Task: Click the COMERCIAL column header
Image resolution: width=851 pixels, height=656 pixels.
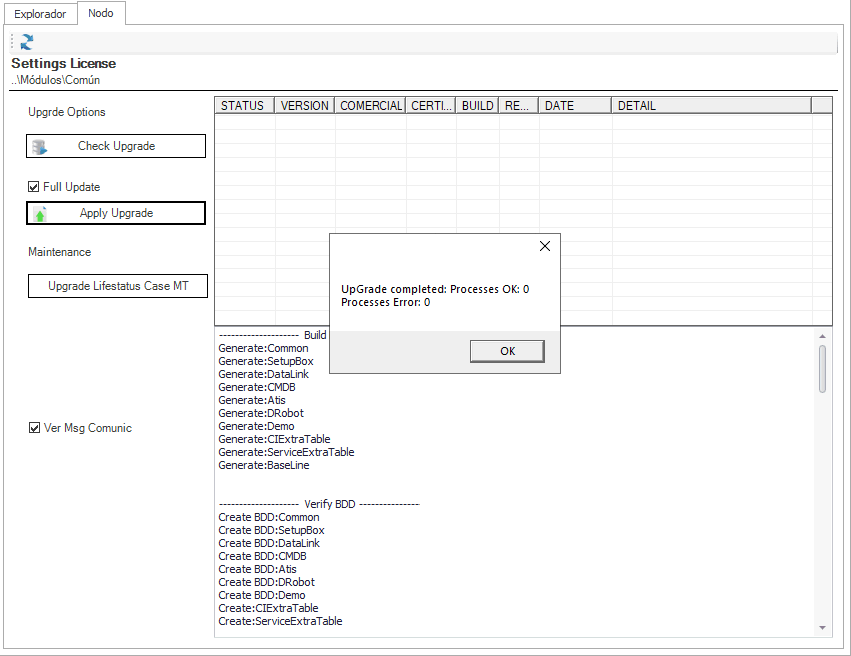Action: 370,105
